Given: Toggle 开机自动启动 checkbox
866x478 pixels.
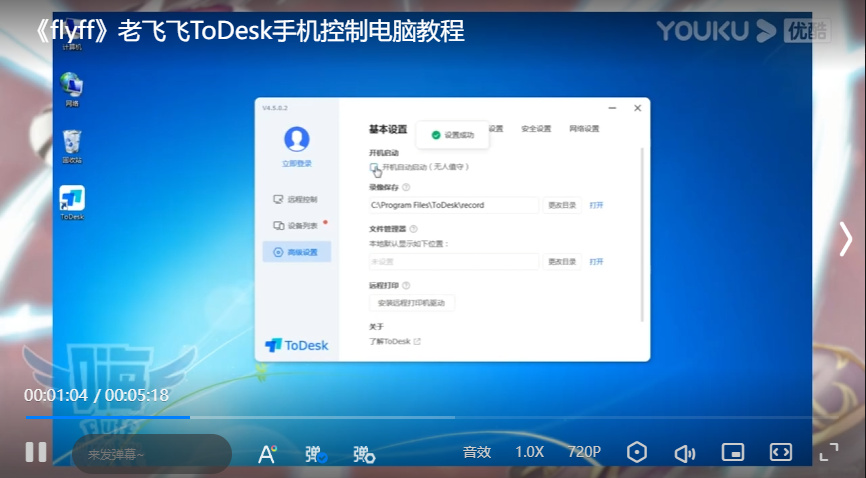Looking at the screenshot, I should click(x=374, y=167).
